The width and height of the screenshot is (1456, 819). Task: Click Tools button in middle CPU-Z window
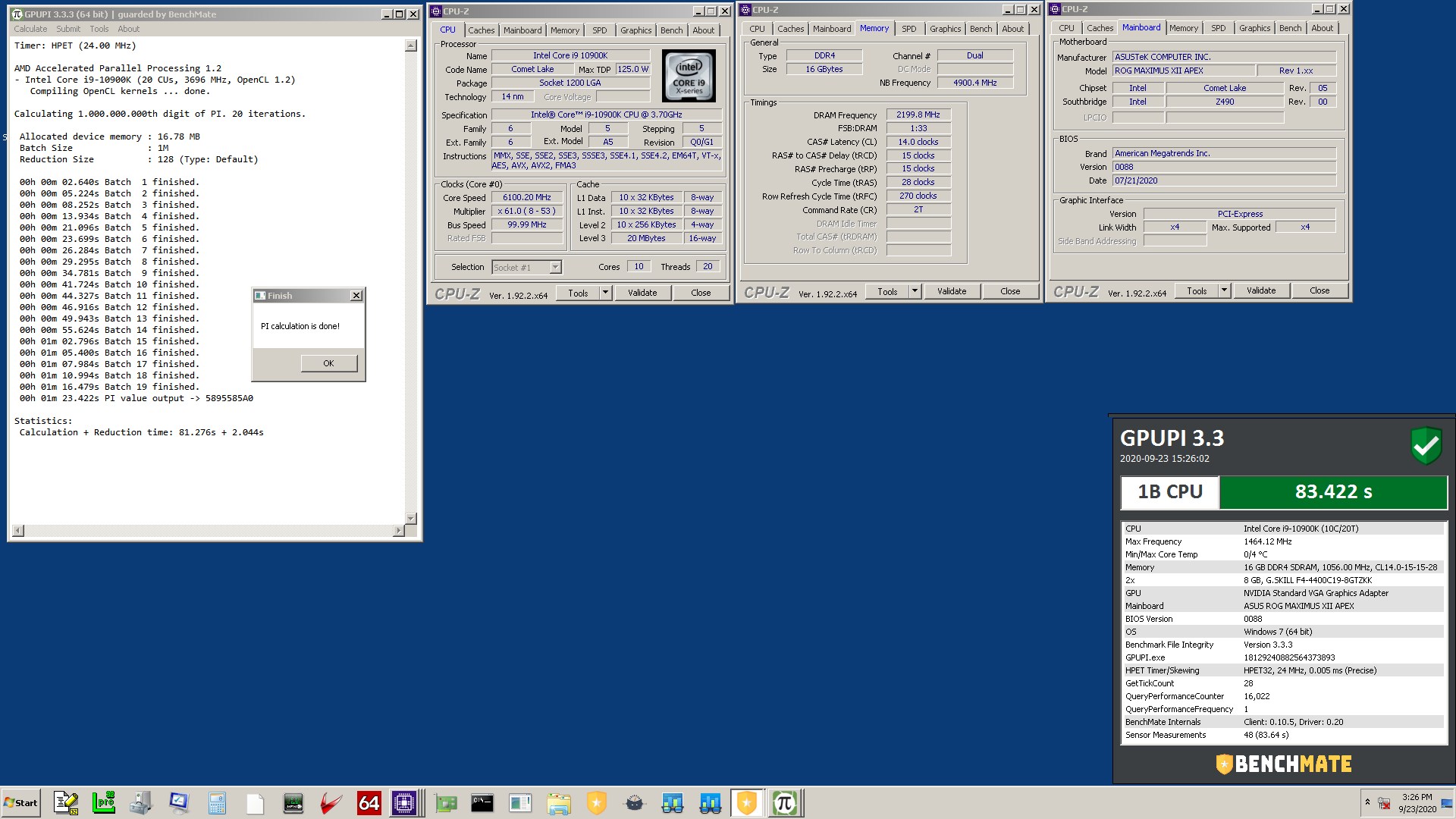(887, 291)
